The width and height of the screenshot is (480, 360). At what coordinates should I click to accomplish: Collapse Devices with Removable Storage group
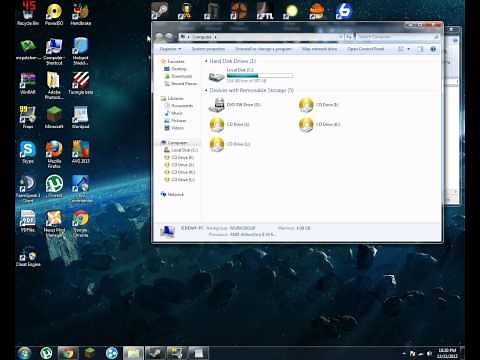pos(206,90)
